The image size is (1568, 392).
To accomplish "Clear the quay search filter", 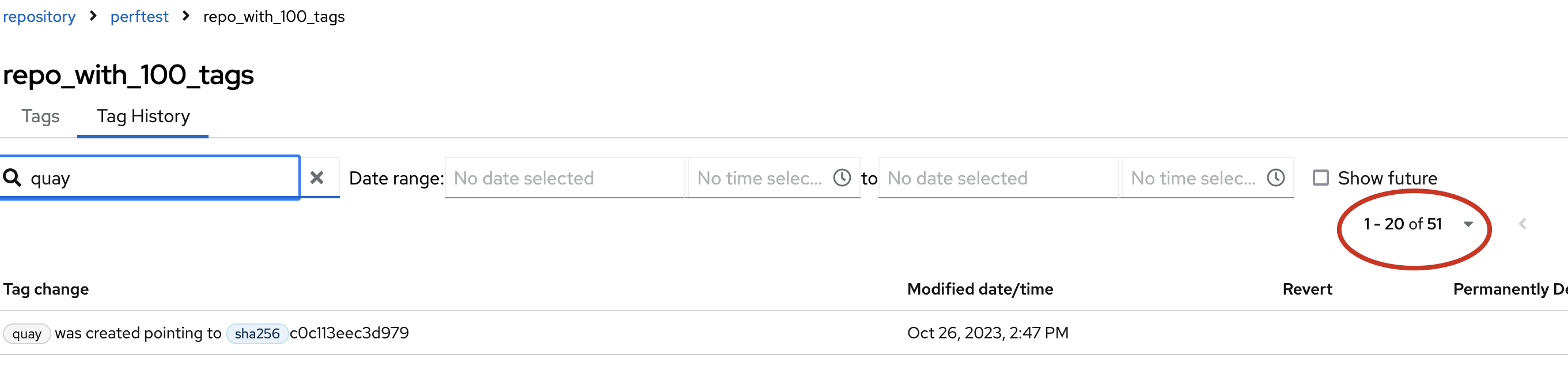I will click(x=316, y=178).
